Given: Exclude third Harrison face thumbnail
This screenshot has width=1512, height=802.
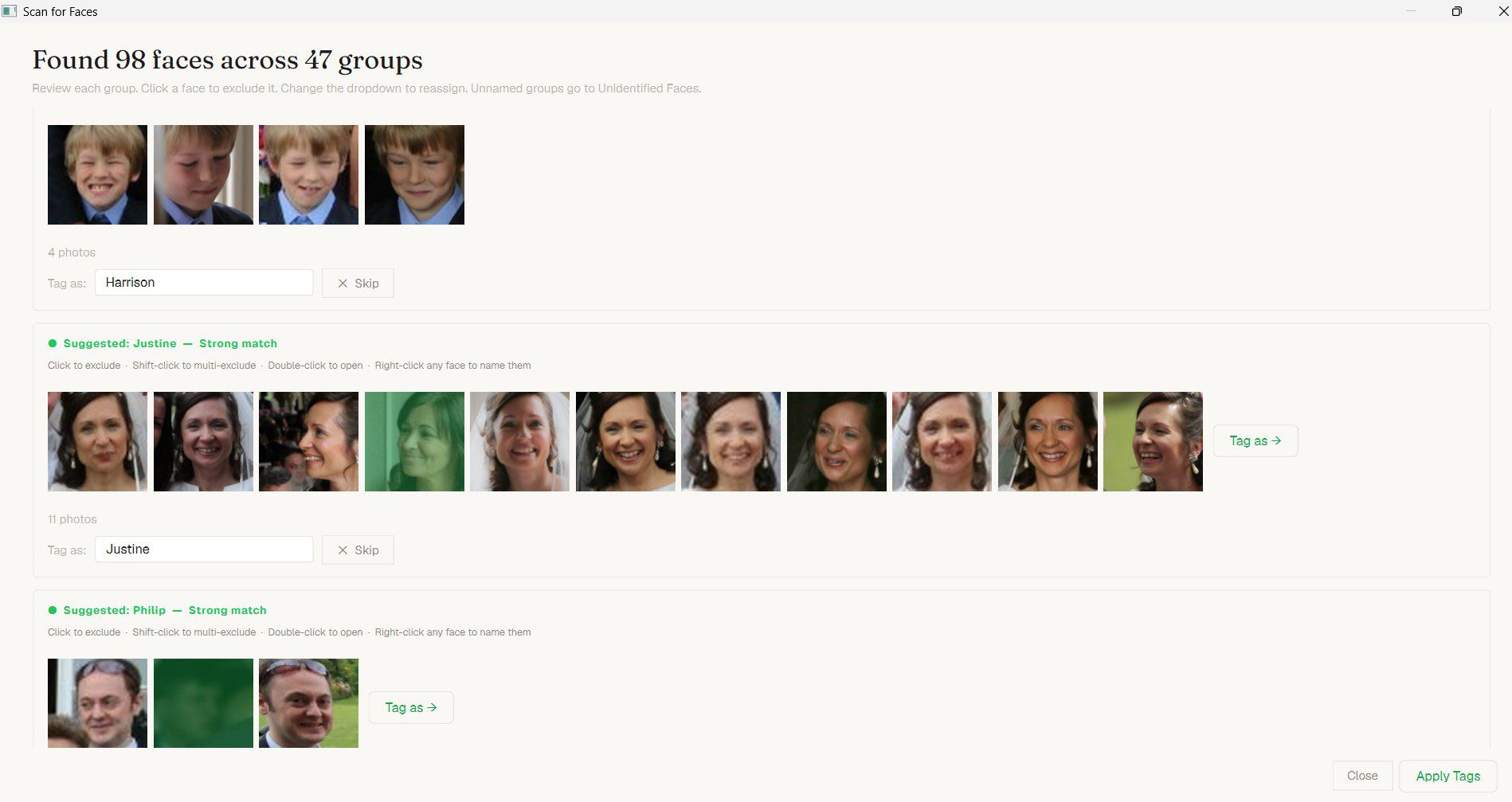Looking at the screenshot, I should click(x=308, y=174).
